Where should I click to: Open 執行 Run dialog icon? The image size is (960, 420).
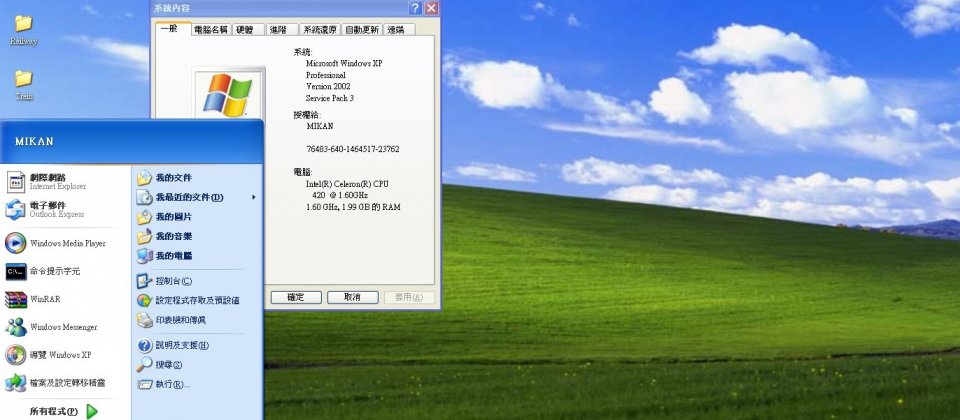point(144,384)
